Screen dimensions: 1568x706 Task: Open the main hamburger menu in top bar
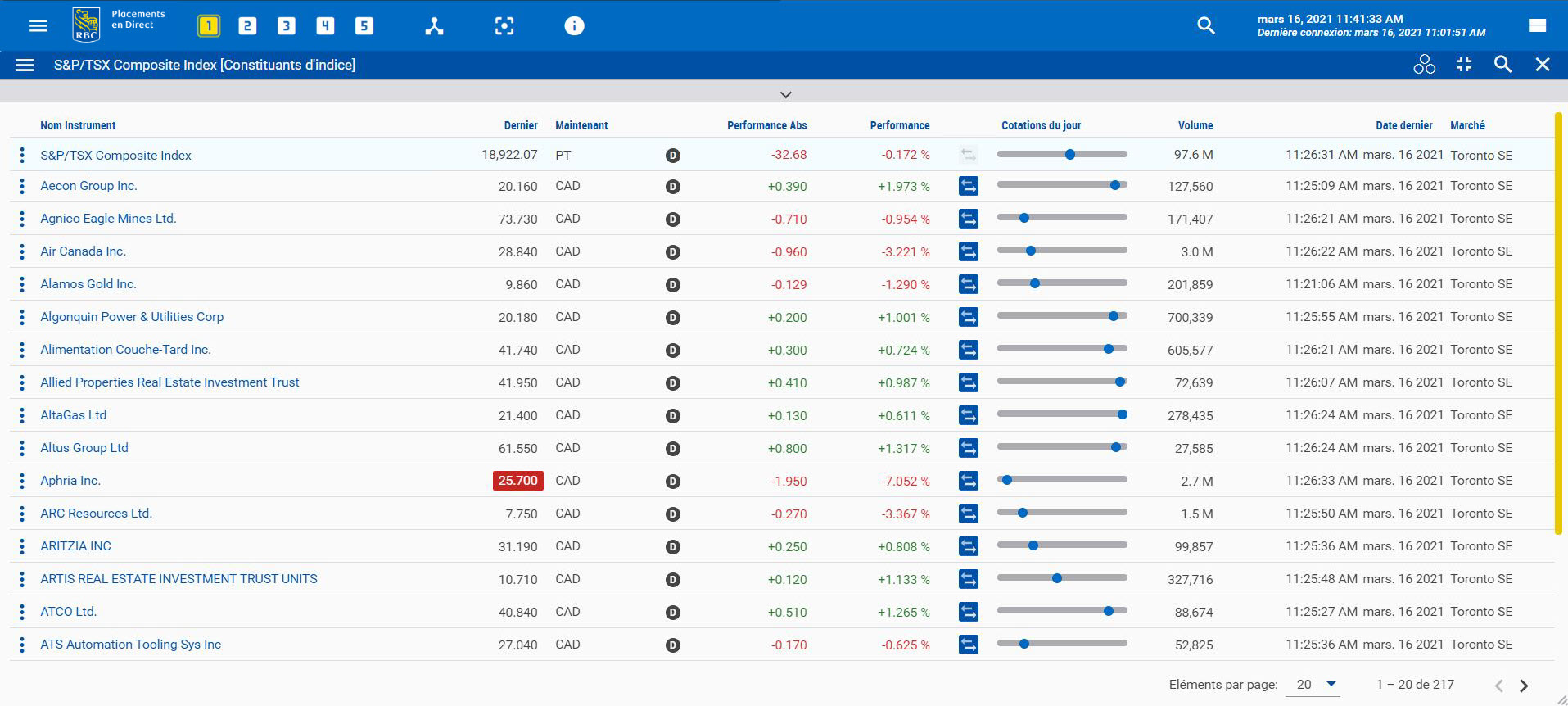[38, 26]
